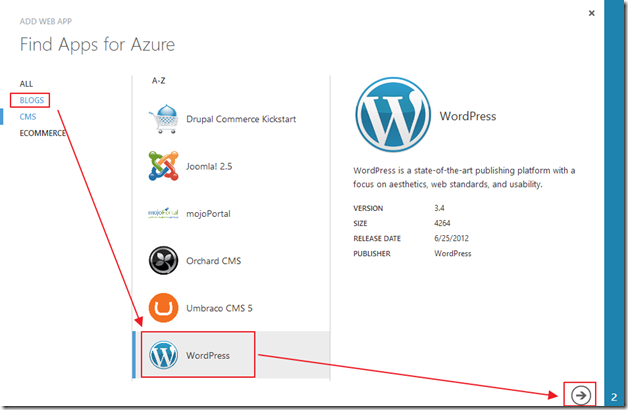This screenshot has height=410, width=628.
Task: Select the WordPress list entry label
Action: coord(207,356)
